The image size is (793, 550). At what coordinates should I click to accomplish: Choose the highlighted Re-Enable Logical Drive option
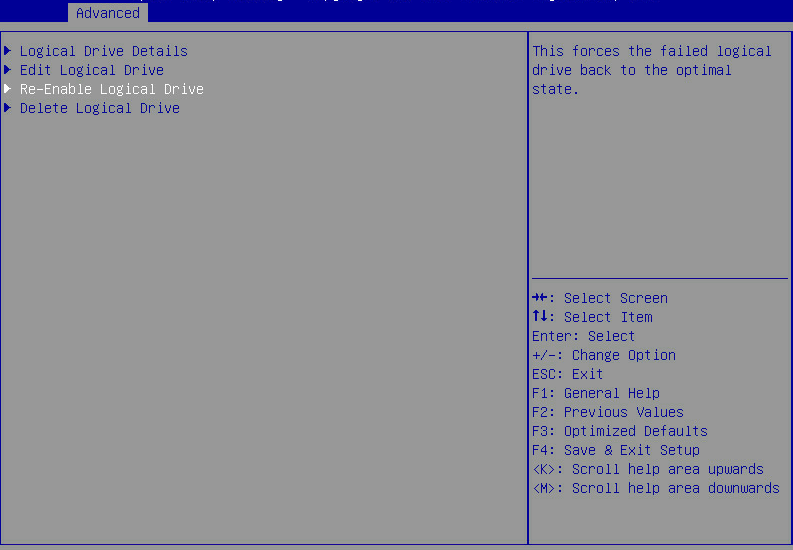click(x=112, y=89)
